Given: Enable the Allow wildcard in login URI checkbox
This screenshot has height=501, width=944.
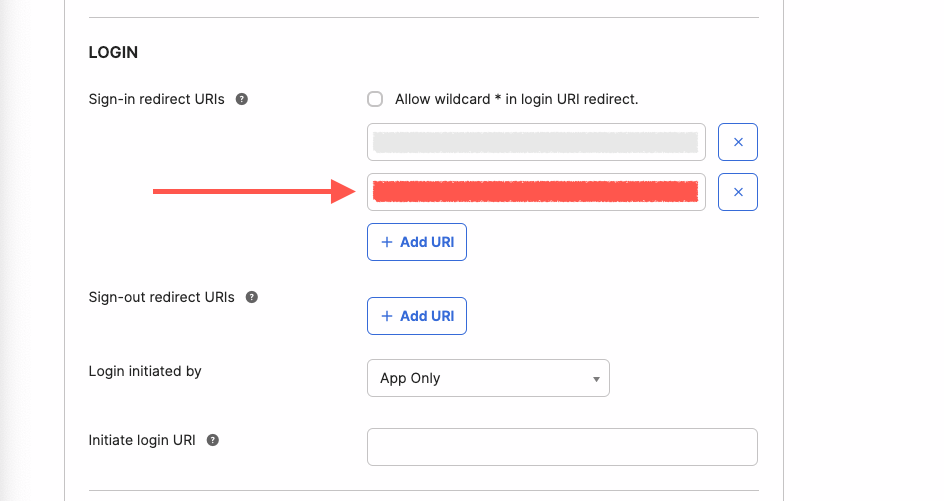Looking at the screenshot, I should coord(375,99).
